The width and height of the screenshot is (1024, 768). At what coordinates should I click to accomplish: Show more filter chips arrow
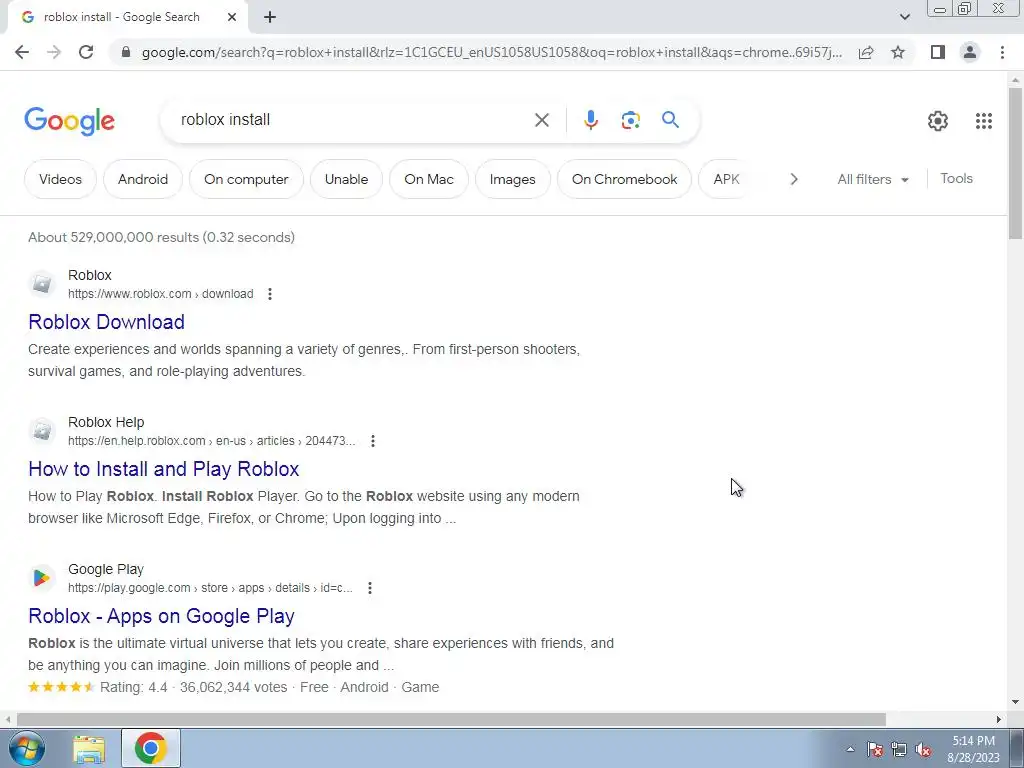click(x=793, y=179)
